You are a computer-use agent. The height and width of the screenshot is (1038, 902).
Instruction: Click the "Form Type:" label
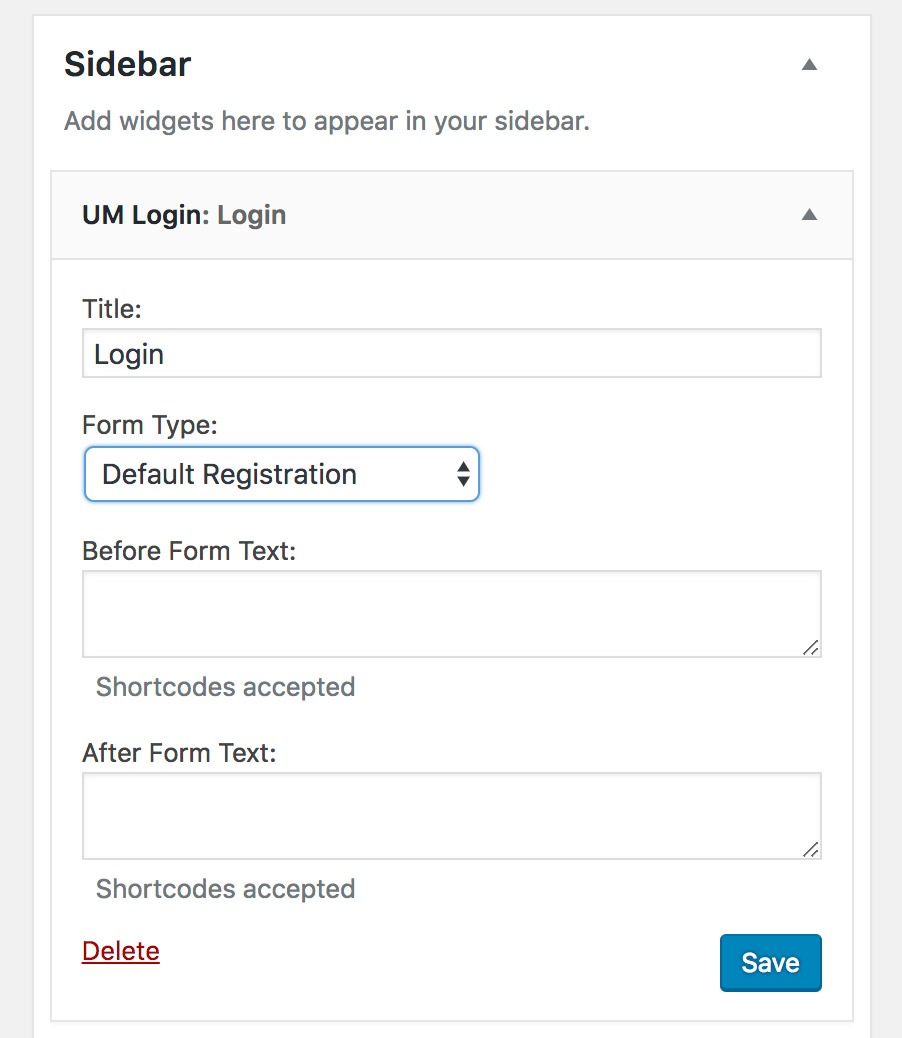(x=150, y=425)
